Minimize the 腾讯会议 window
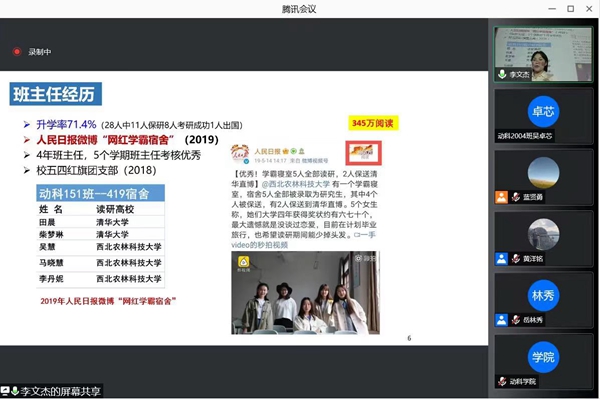The height and width of the screenshot is (399, 600). coord(552,9)
